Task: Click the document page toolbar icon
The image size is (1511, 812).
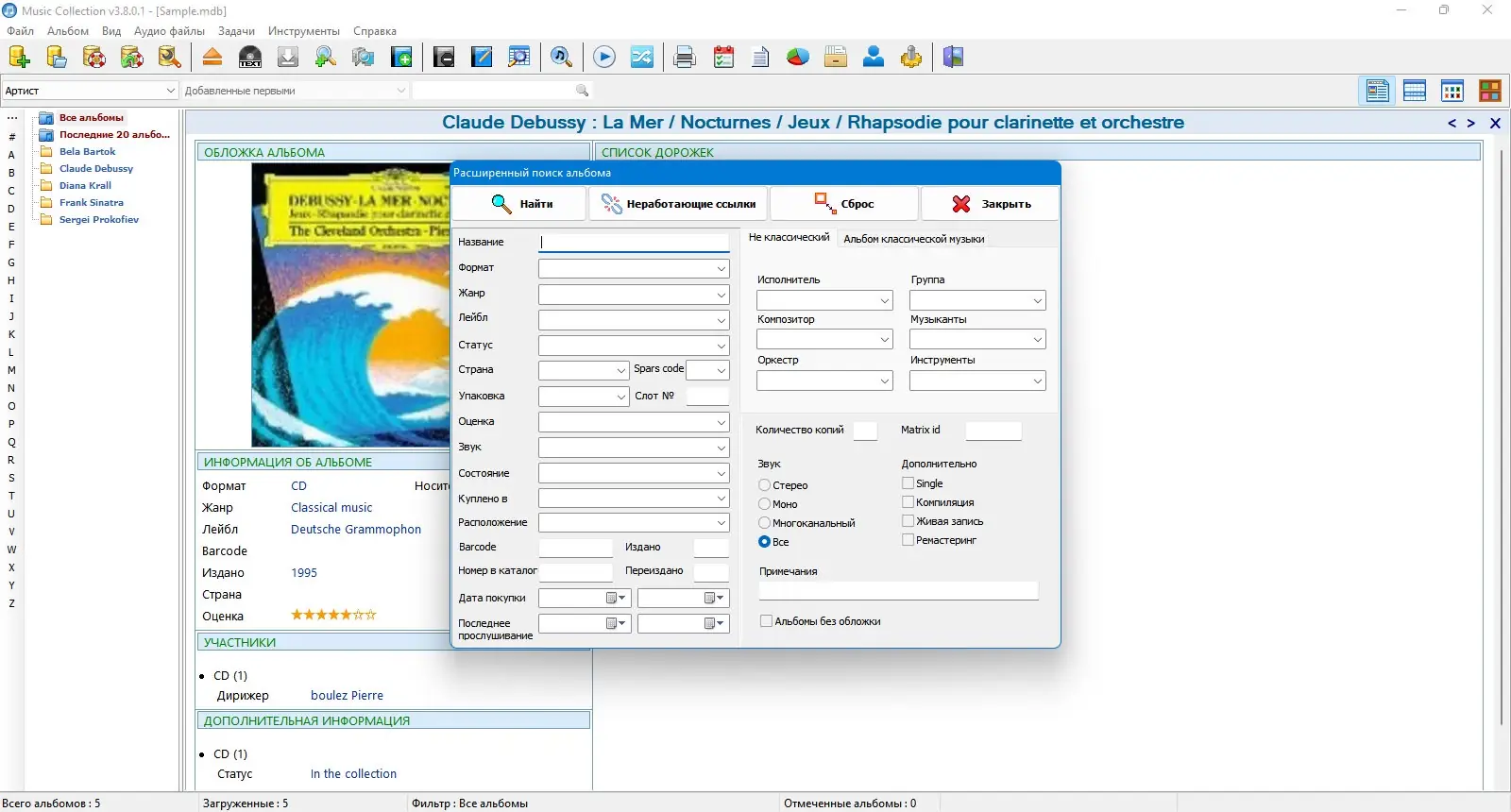Action: (760, 58)
